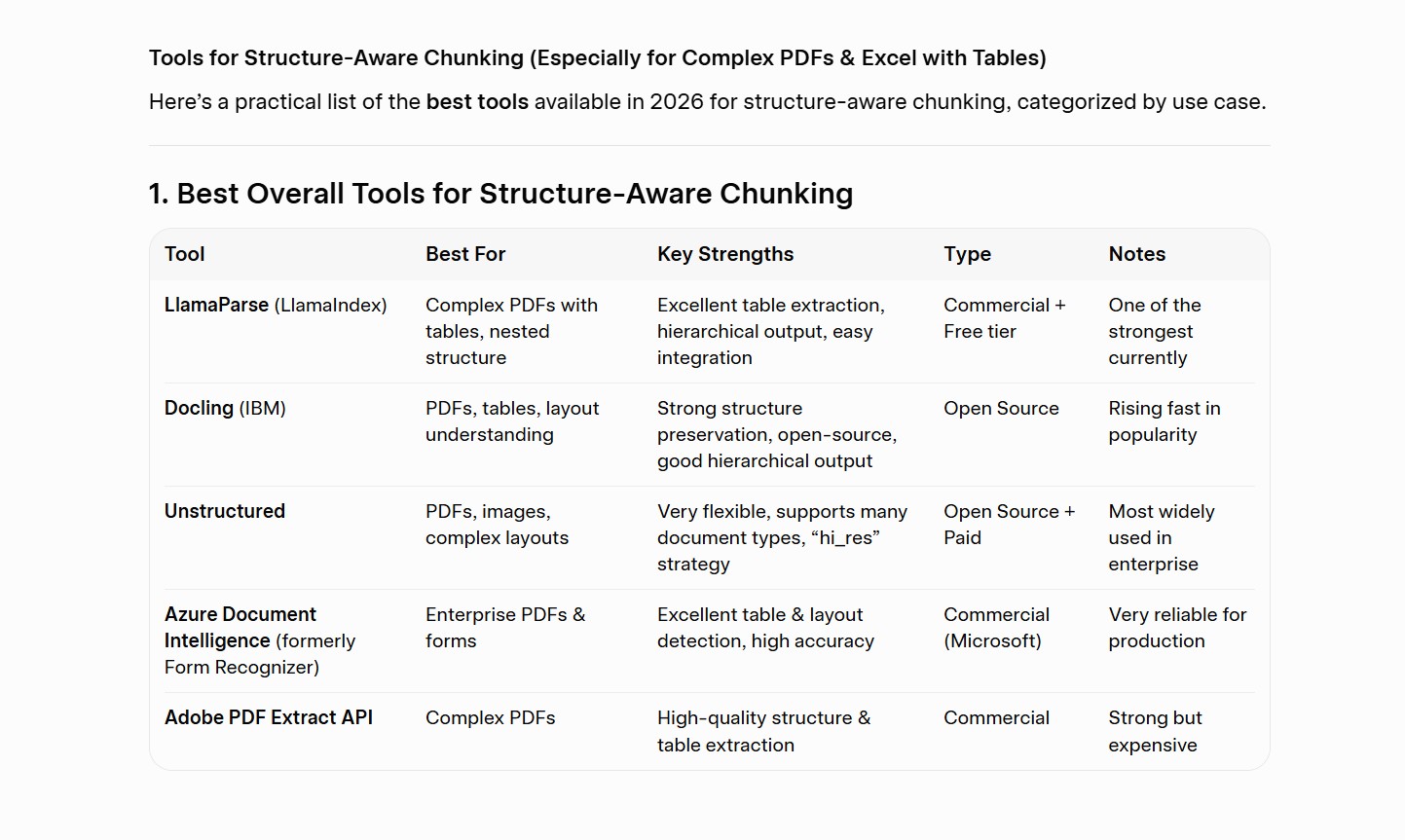Click the Commercial + Free tier cell
This screenshot has height=840, width=1405.
pos(1005,318)
